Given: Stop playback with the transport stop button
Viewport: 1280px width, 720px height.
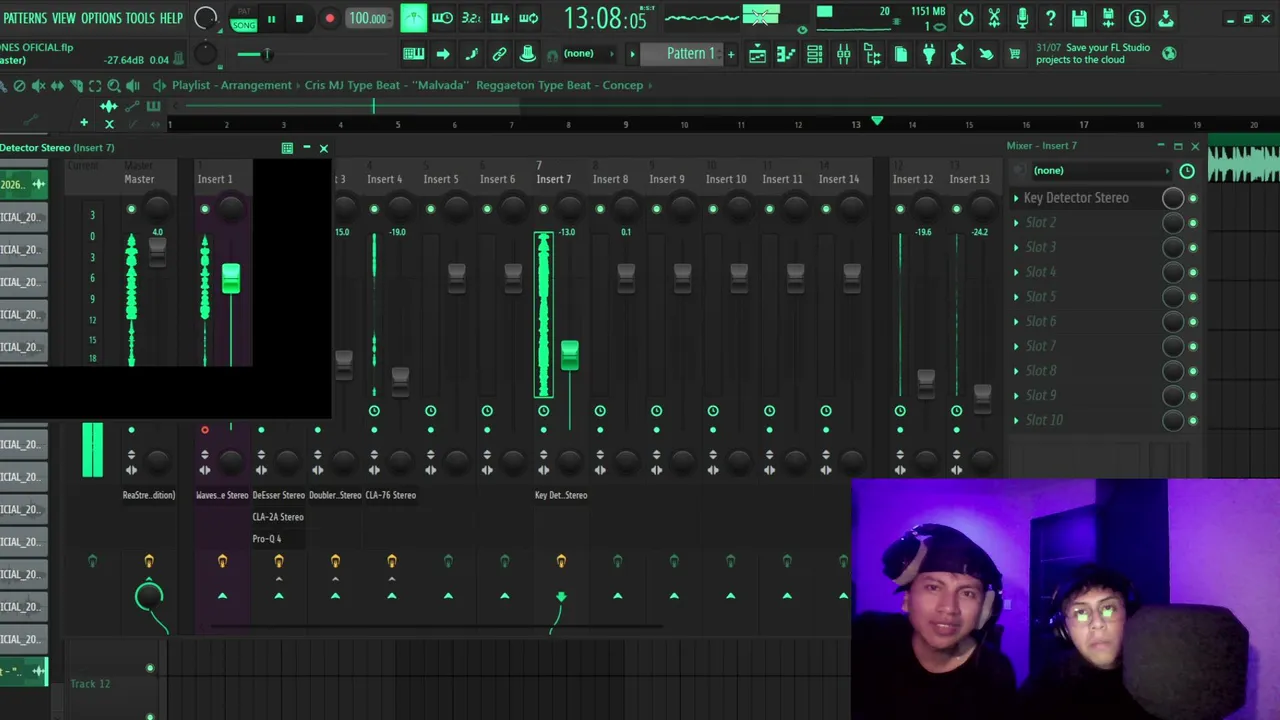Looking at the screenshot, I should [x=299, y=18].
